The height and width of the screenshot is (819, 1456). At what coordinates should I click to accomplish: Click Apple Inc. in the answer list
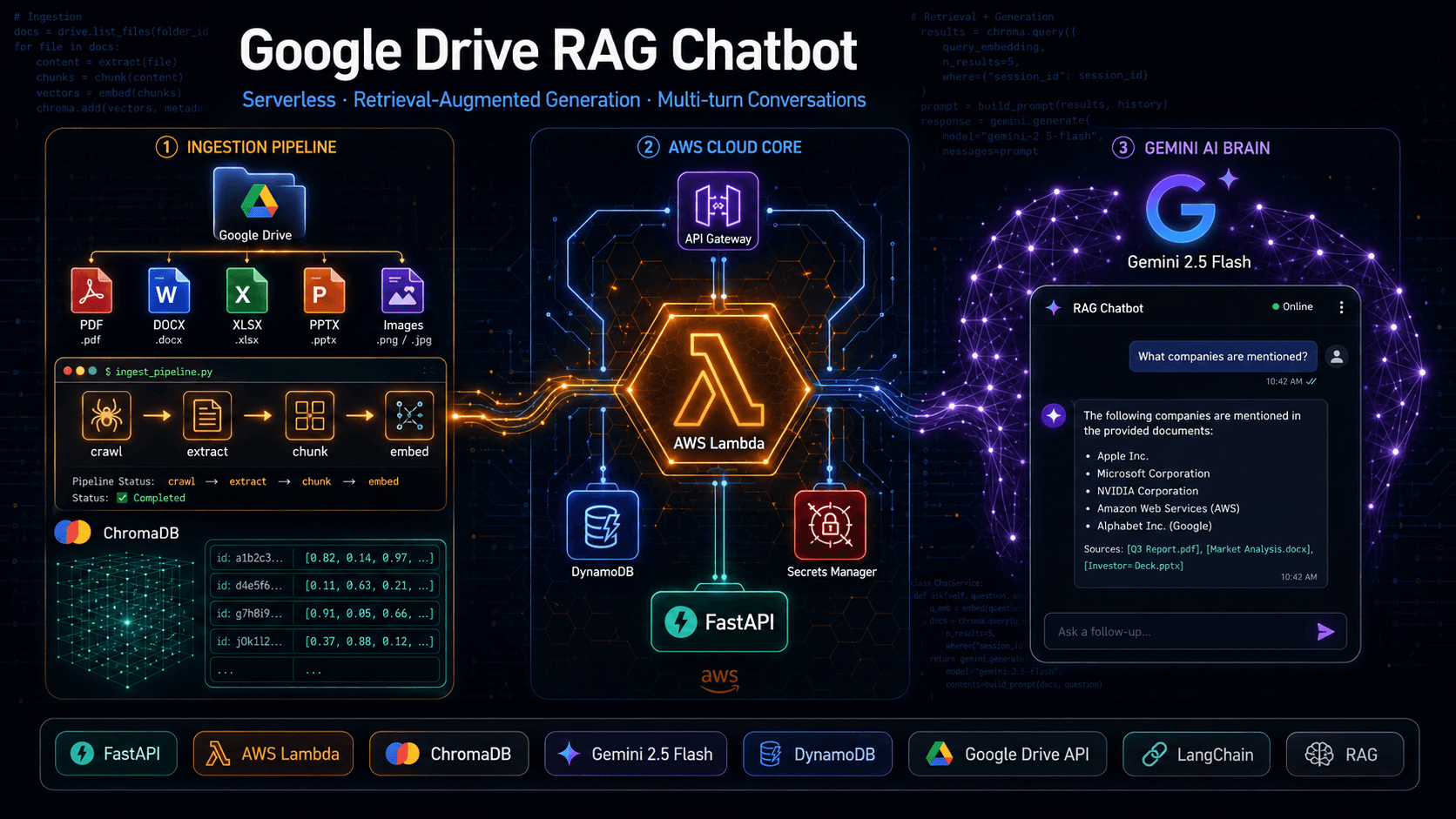point(1122,456)
